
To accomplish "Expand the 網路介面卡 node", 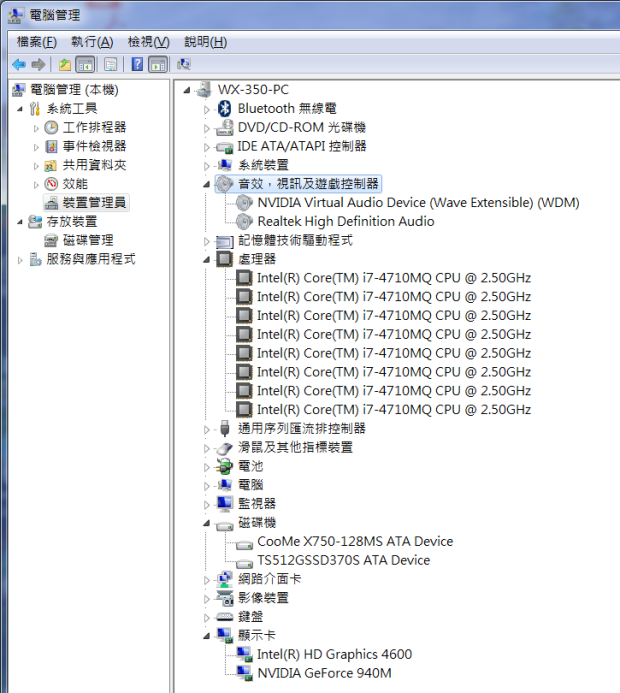I will 206,580.
